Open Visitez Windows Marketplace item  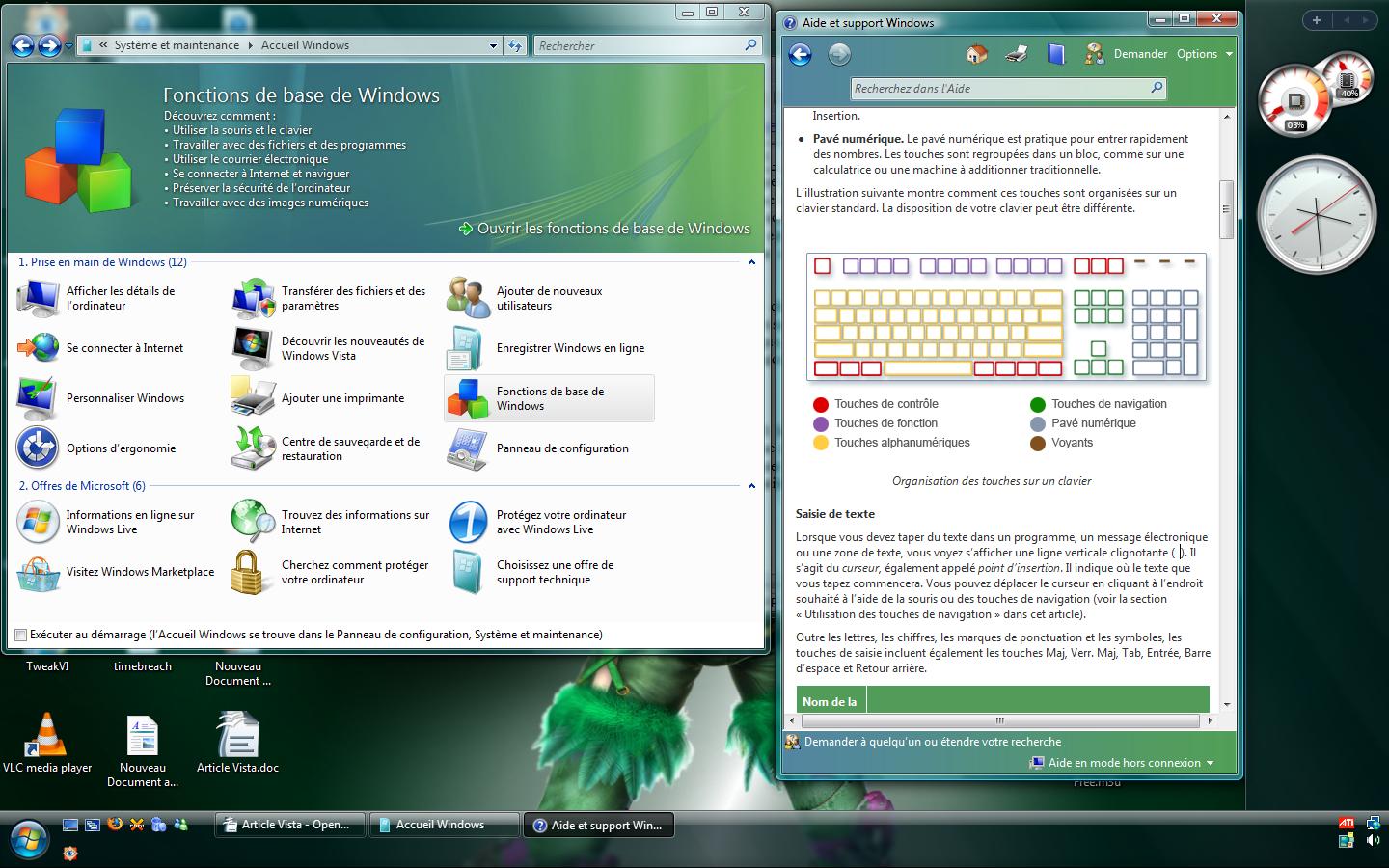pyautogui.click(x=116, y=572)
